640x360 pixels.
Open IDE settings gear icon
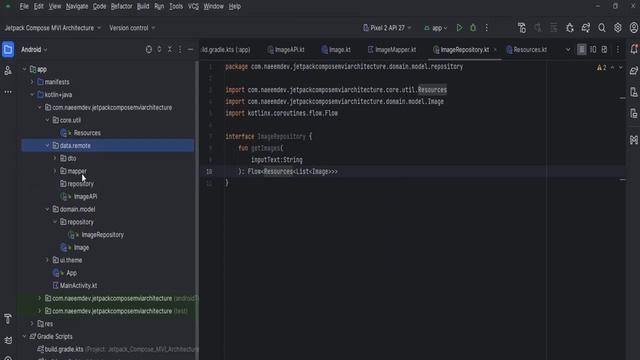618,28
